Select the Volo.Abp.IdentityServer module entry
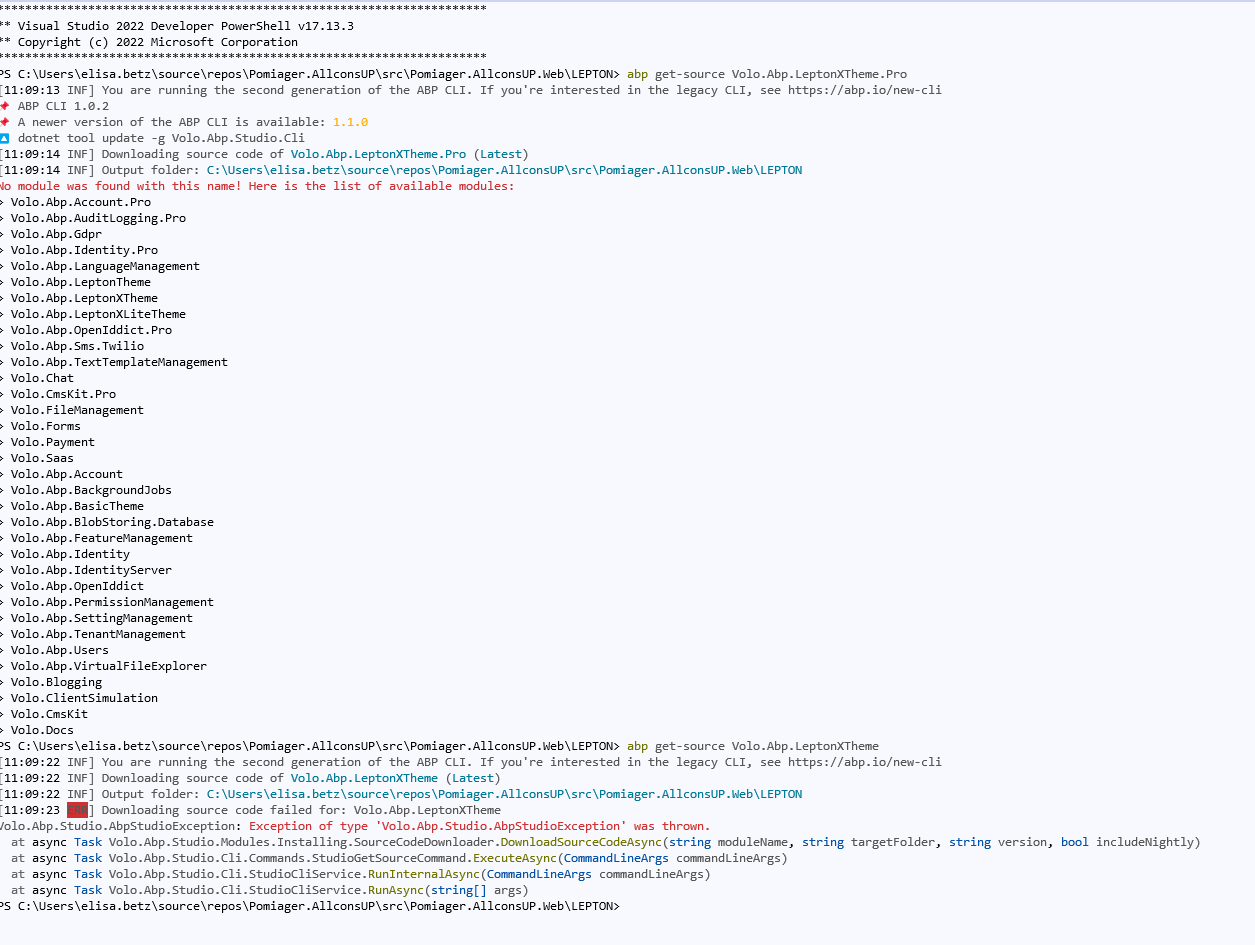Screen dimensions: 1255x945 (x=91, y=570)
